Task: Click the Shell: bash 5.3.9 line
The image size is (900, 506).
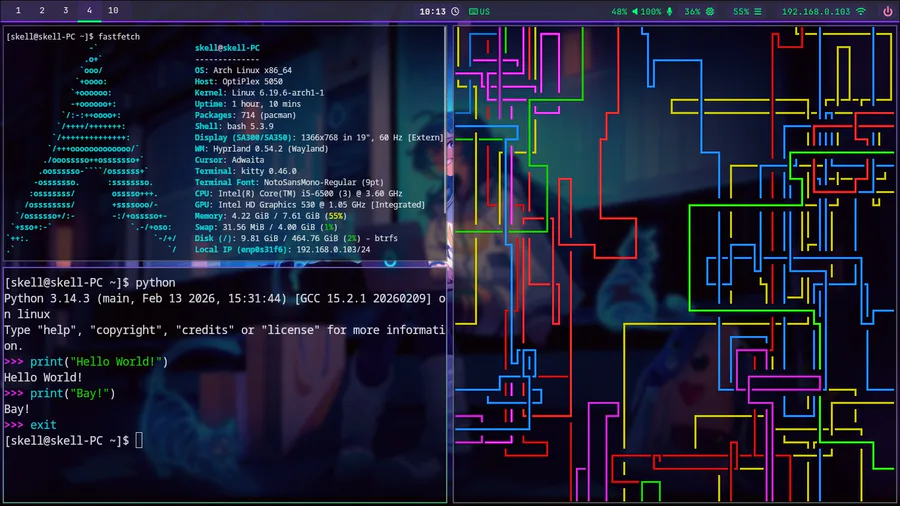Action: pyautogui.click(x=234, y=126)
